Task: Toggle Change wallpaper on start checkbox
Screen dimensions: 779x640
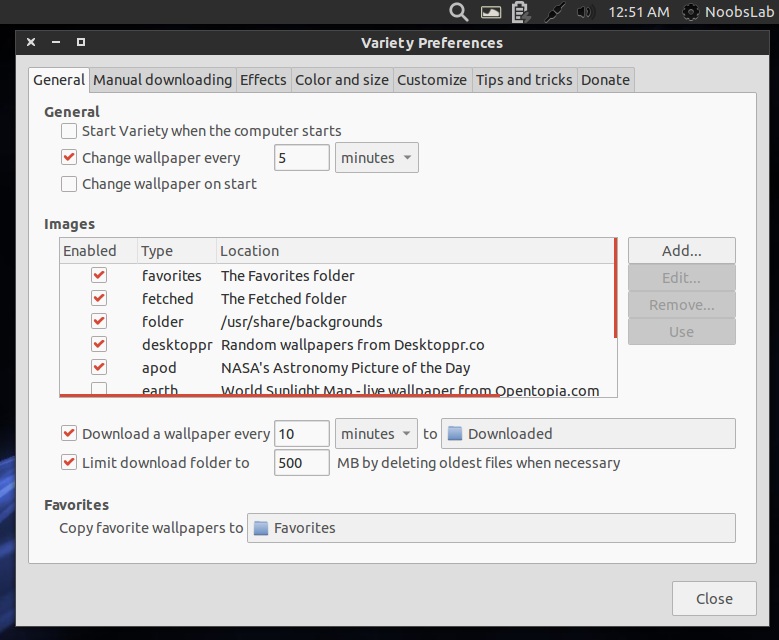Action: tap(69, 184)
